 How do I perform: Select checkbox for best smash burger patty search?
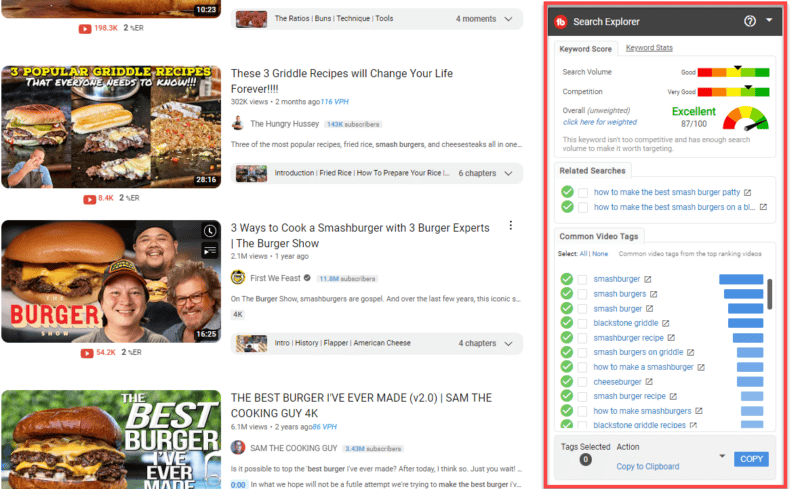(x=582, y=192)
